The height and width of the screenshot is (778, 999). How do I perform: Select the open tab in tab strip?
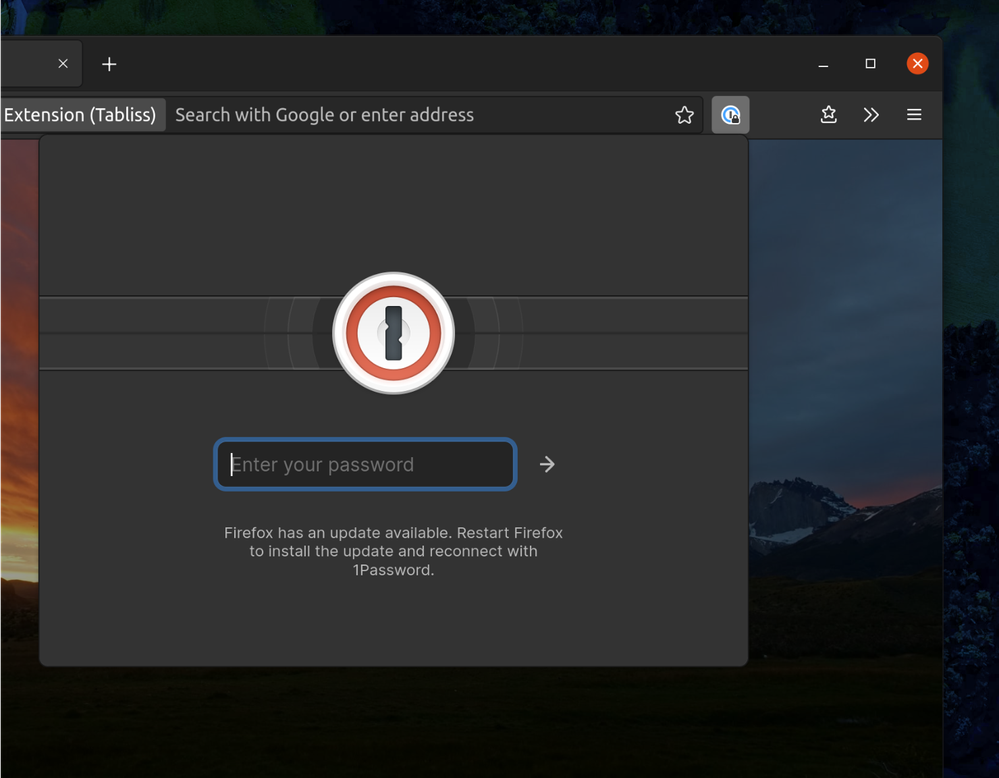(25, 64)
